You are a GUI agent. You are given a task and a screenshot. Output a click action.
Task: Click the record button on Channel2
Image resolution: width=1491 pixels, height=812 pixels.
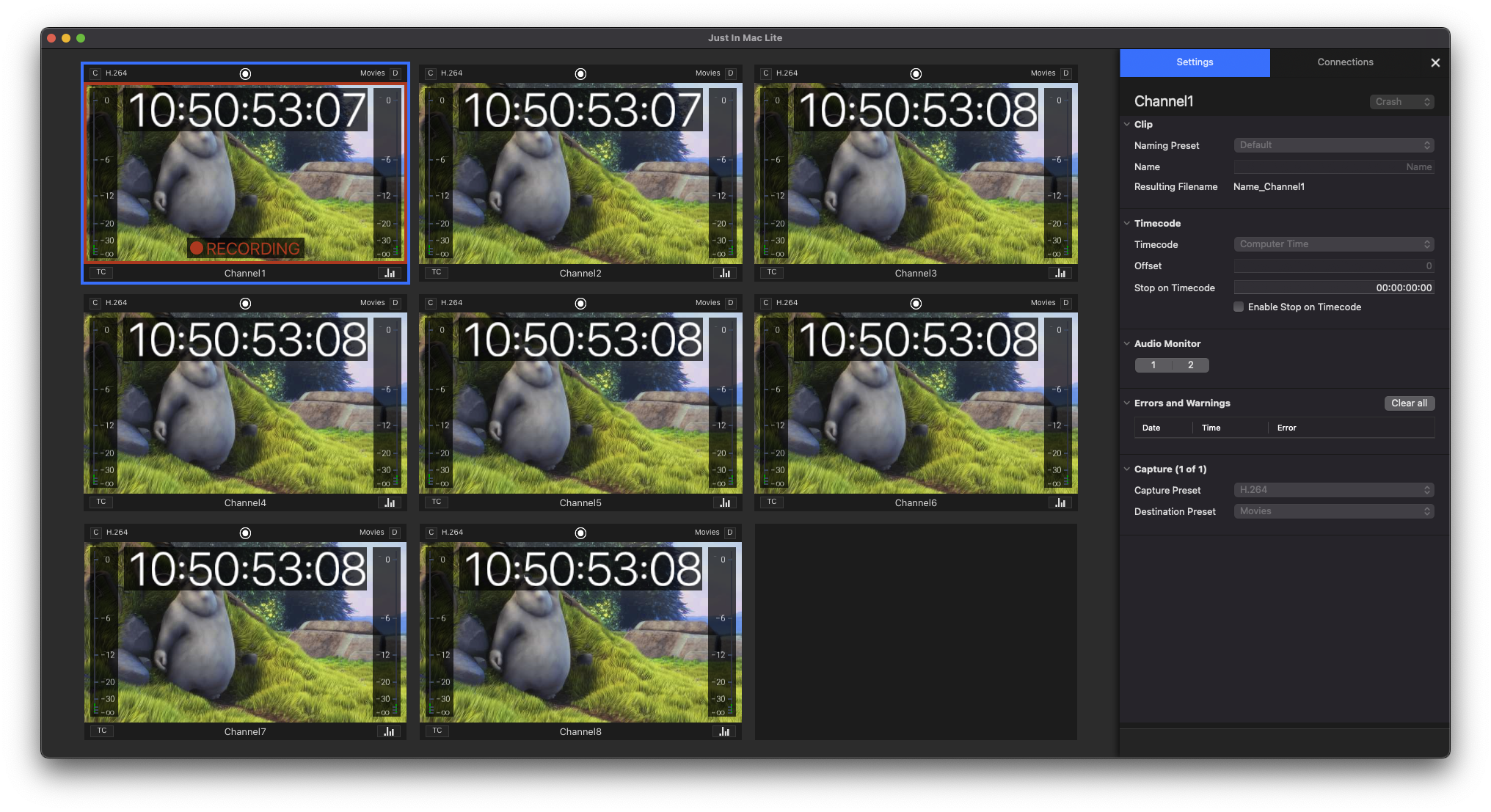tap(580, 73)
